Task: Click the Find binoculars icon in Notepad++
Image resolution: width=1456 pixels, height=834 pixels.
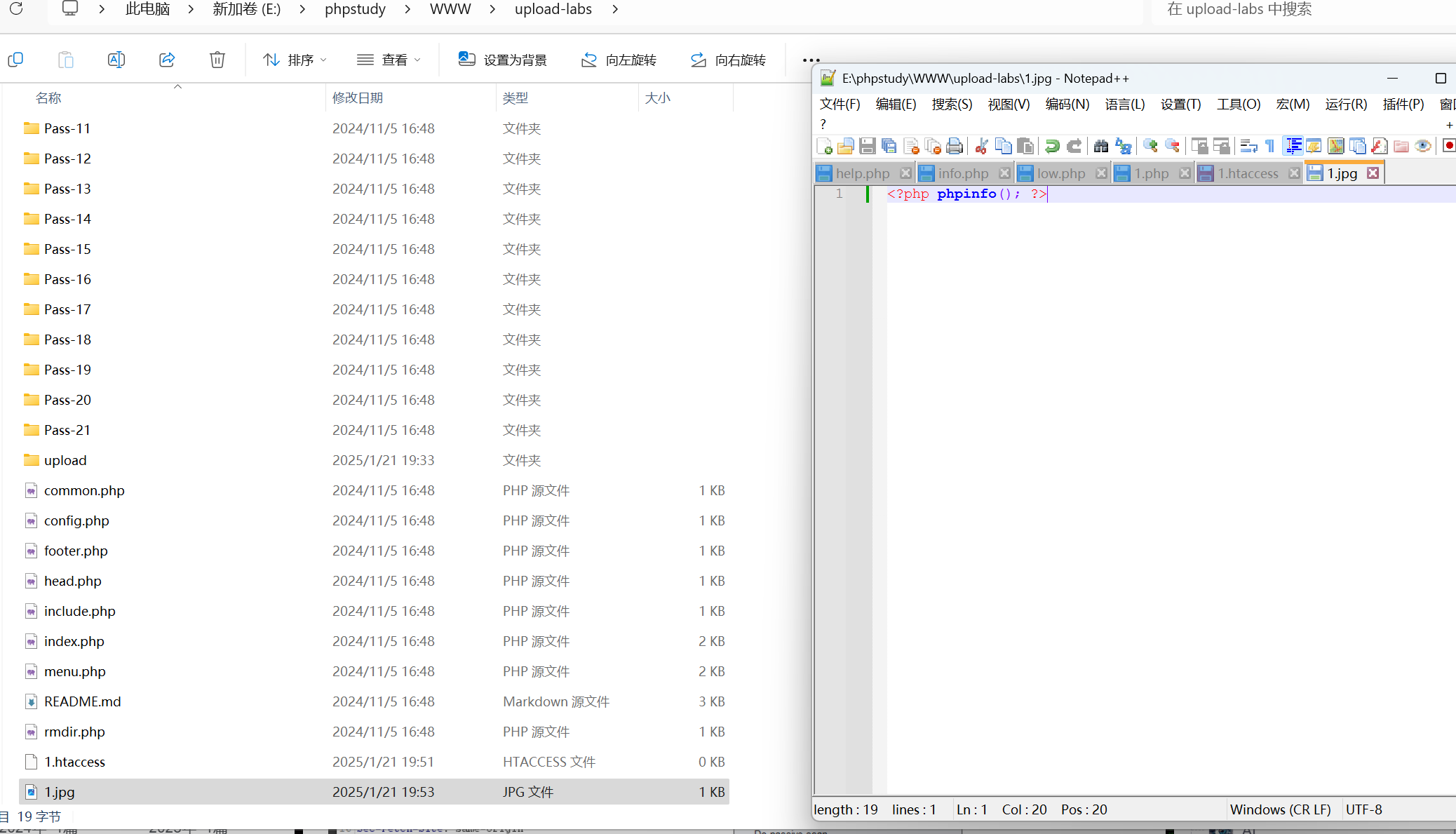Action: pyautogui.click(x=1101, y=146)
